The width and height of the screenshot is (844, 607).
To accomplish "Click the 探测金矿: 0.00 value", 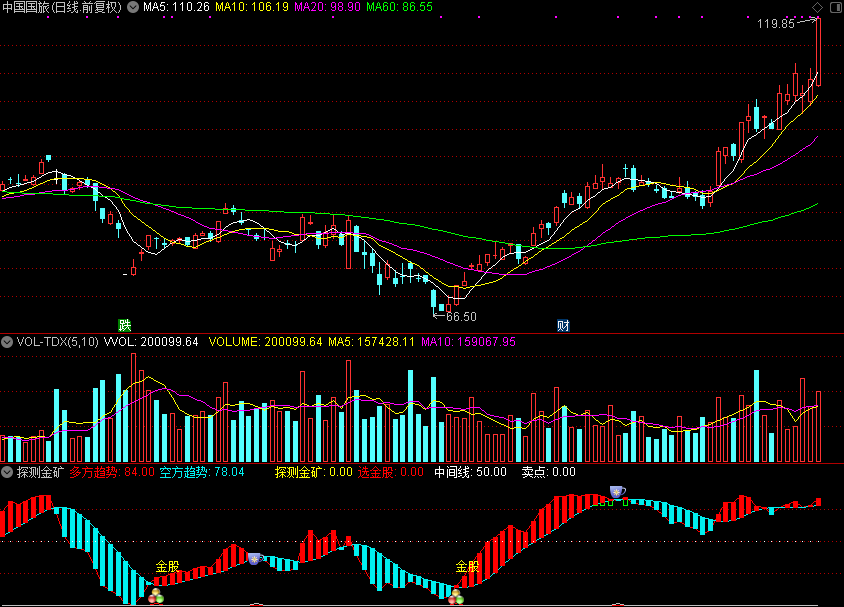I will [x=314, y=472].
